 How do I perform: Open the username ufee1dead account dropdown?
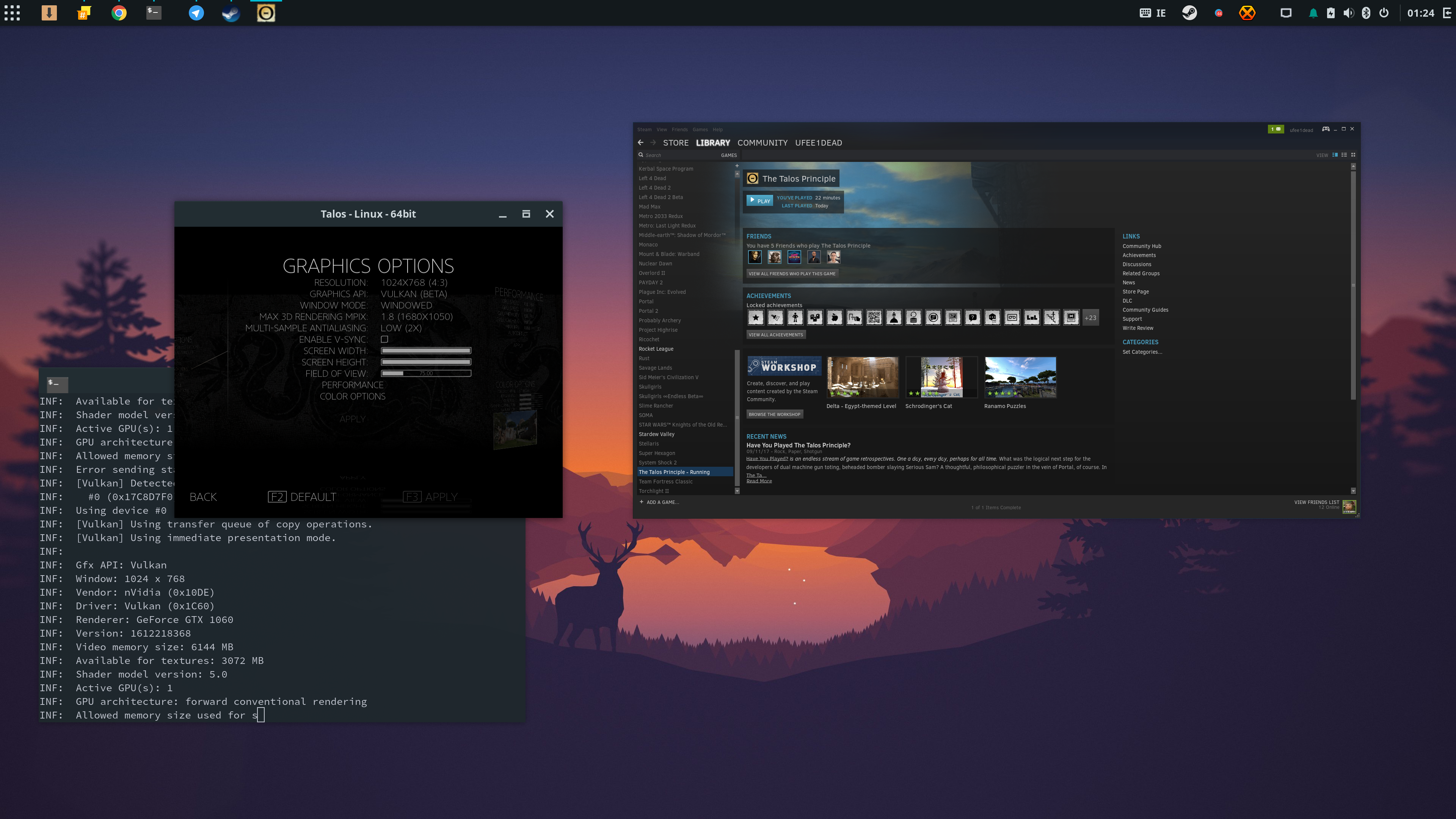(1301, 130)
